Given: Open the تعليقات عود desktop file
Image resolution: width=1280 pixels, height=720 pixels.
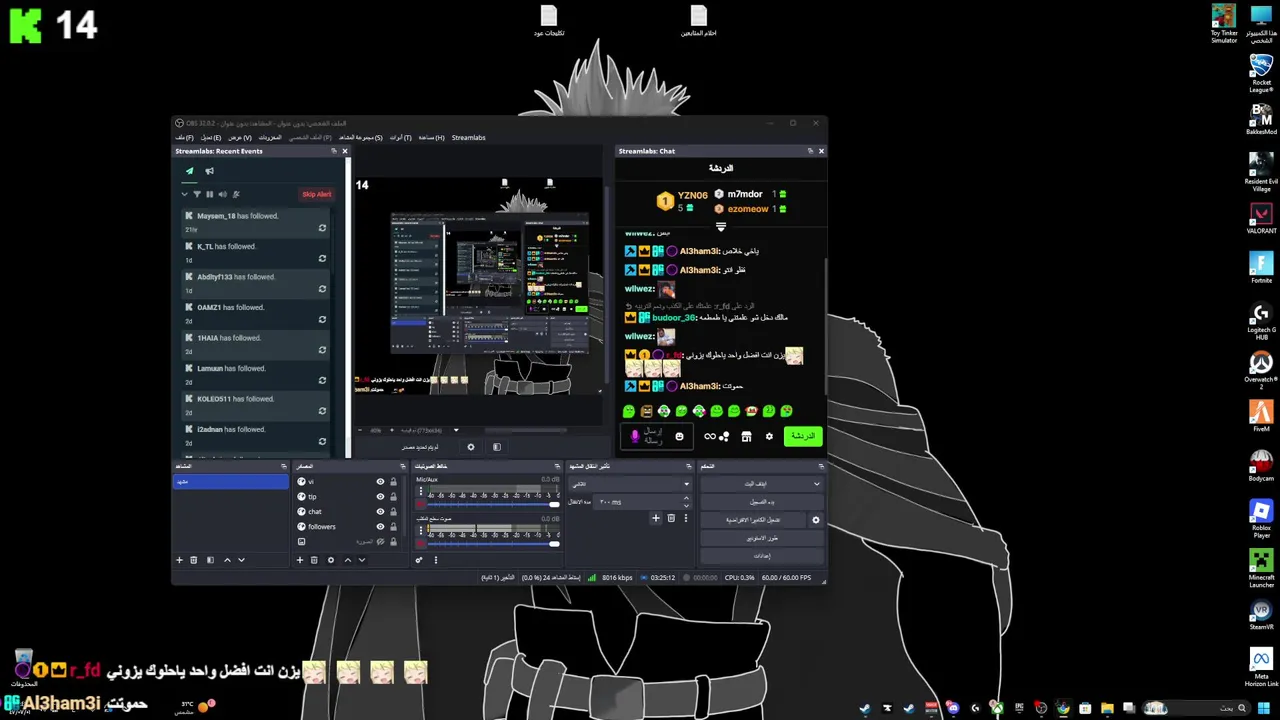Looking at the screenshot, I should 548,21.
